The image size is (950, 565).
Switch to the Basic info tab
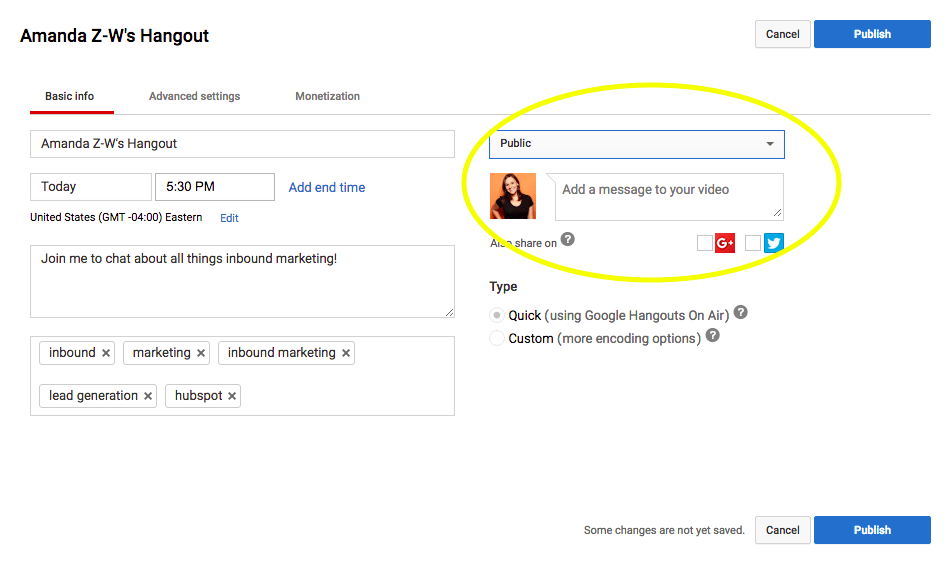70,96
